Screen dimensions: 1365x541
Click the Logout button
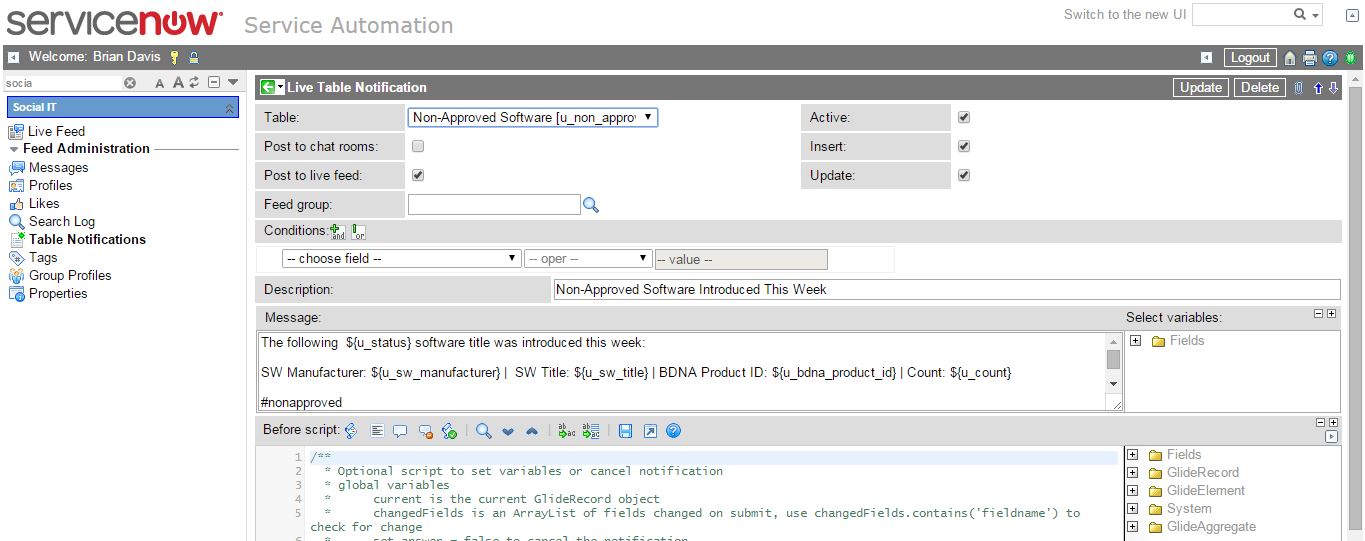point(1249,58)
